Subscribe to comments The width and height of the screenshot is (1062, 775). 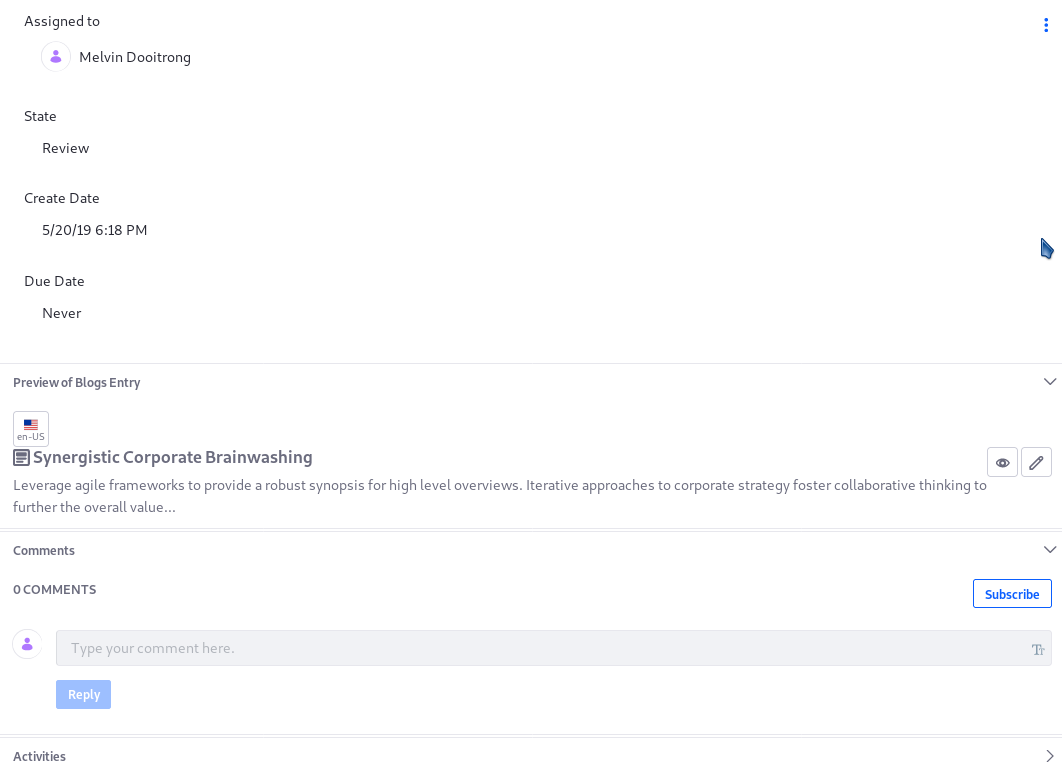(1012, 594)
